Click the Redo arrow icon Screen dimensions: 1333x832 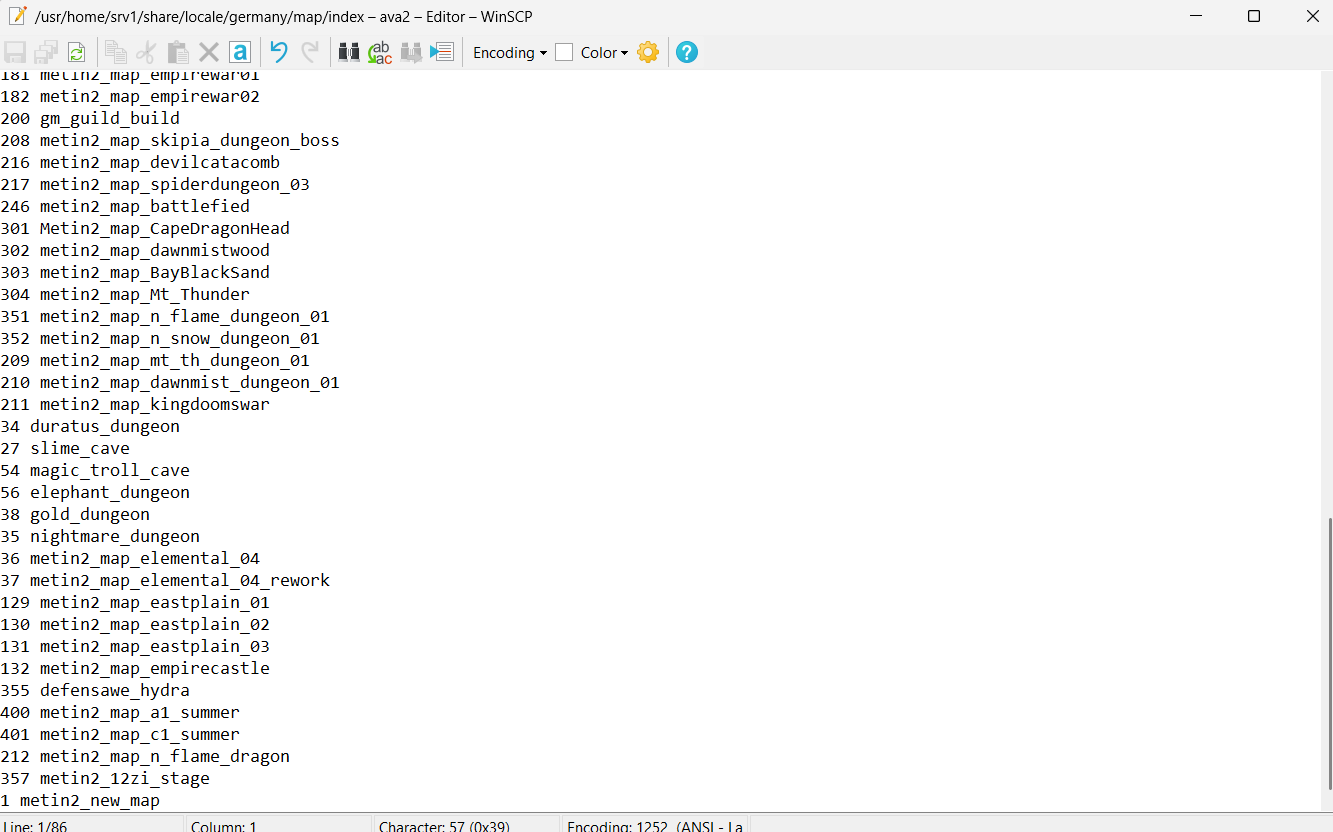[x=310, y=52]
